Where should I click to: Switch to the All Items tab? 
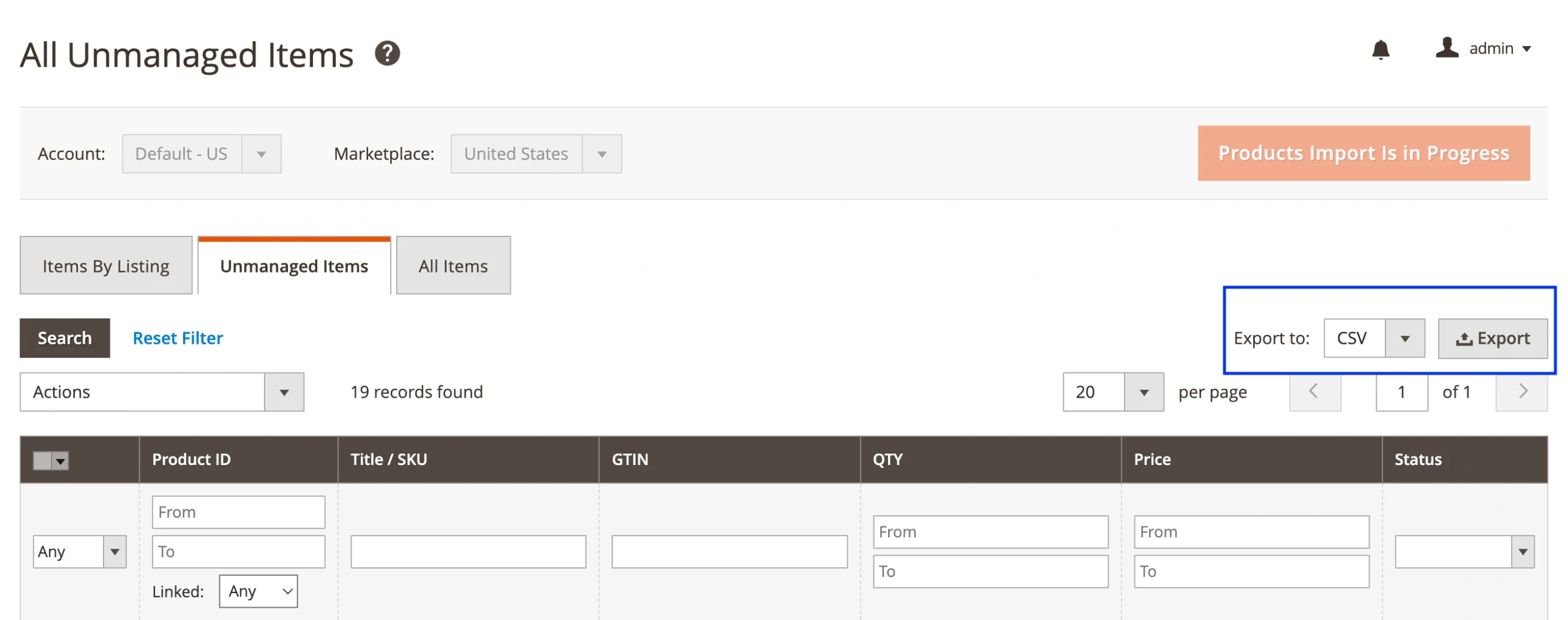[453, 266]
